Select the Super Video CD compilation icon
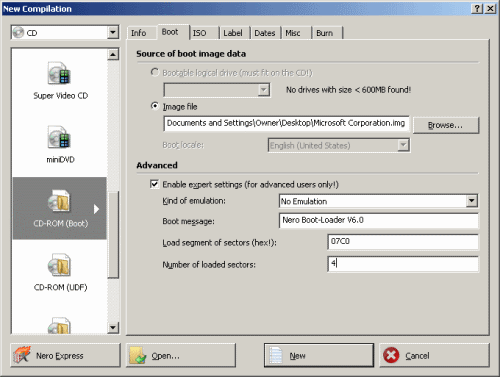 tap(60, 73)
